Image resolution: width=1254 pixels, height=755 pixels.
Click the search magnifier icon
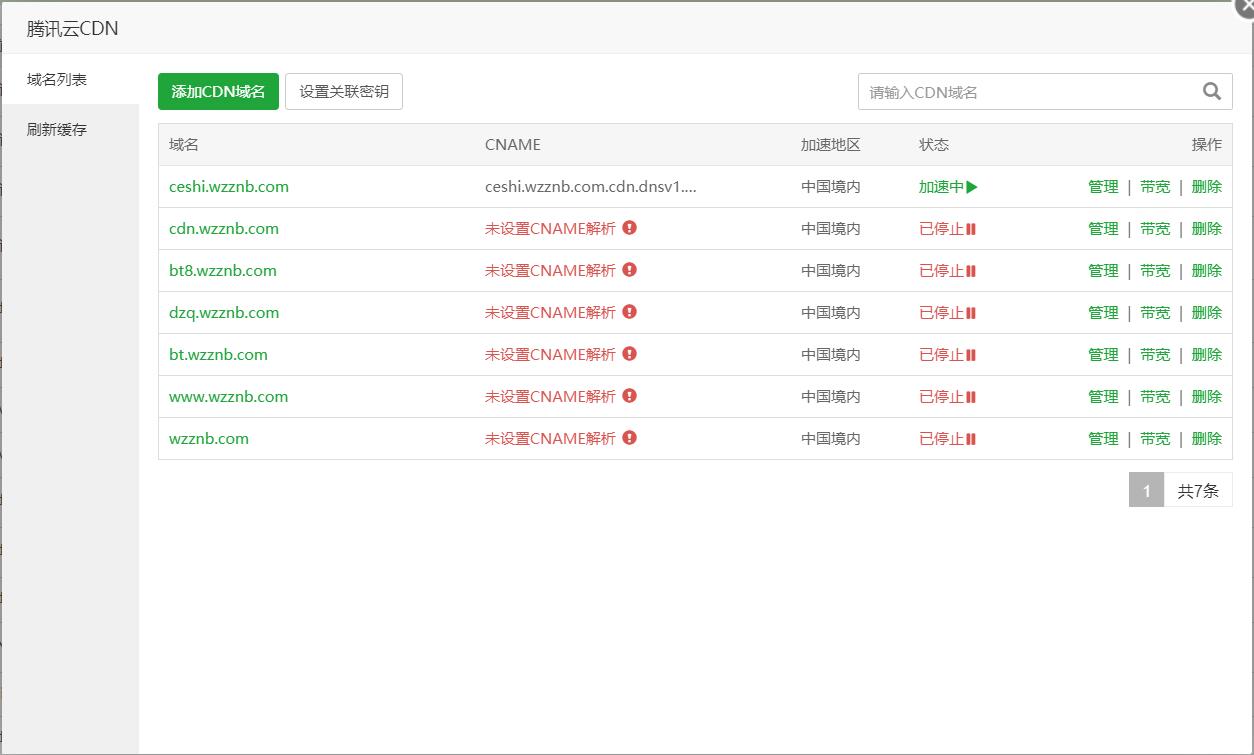click(1212, 92)
